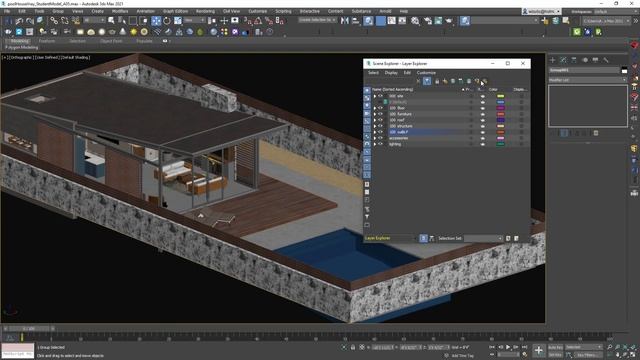Screen dimensions: 640x360
Task: Click the lock icon in Layer Explorer toolbar
Action: [x=437, y=81]
